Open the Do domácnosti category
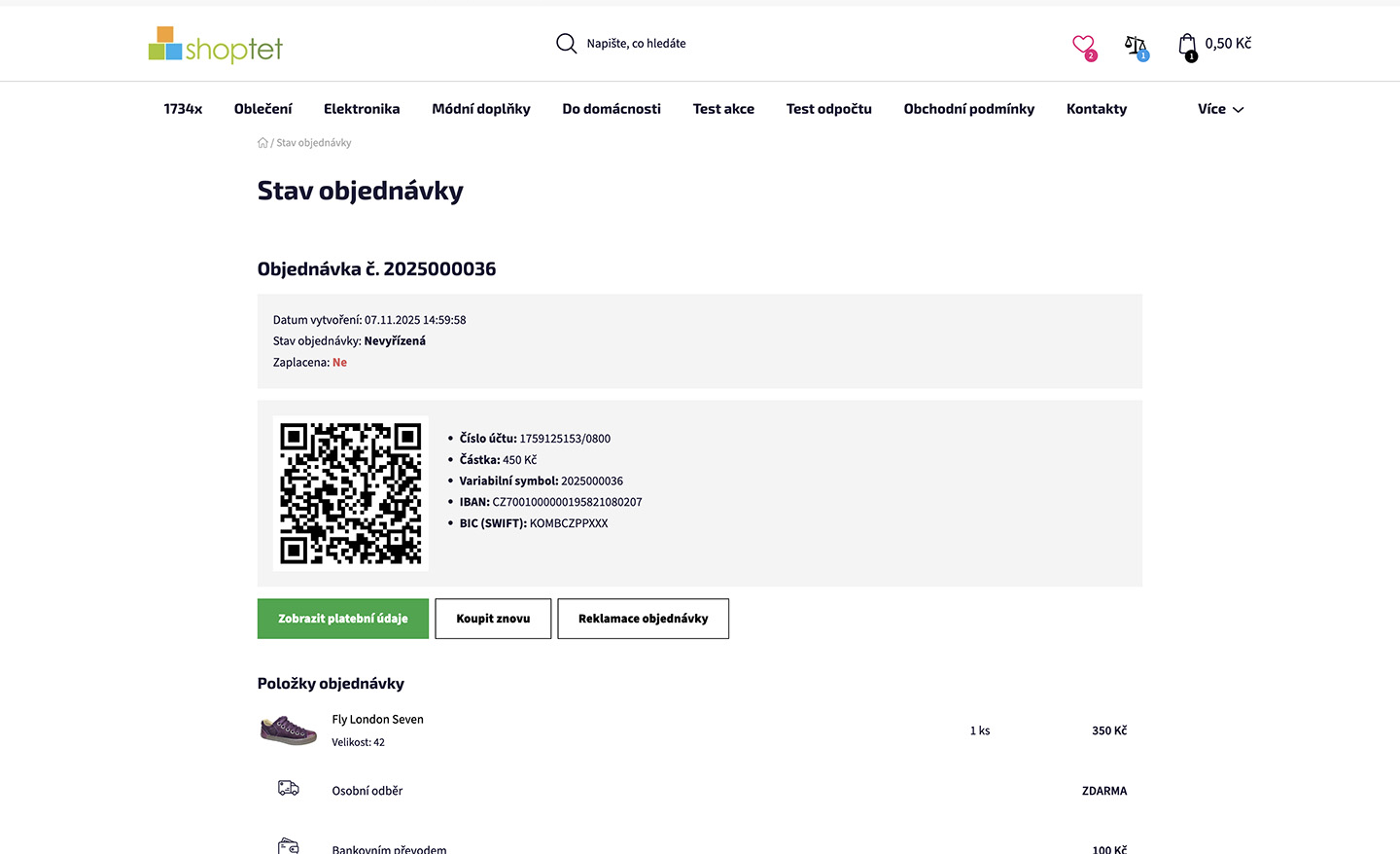 point(612,109)
